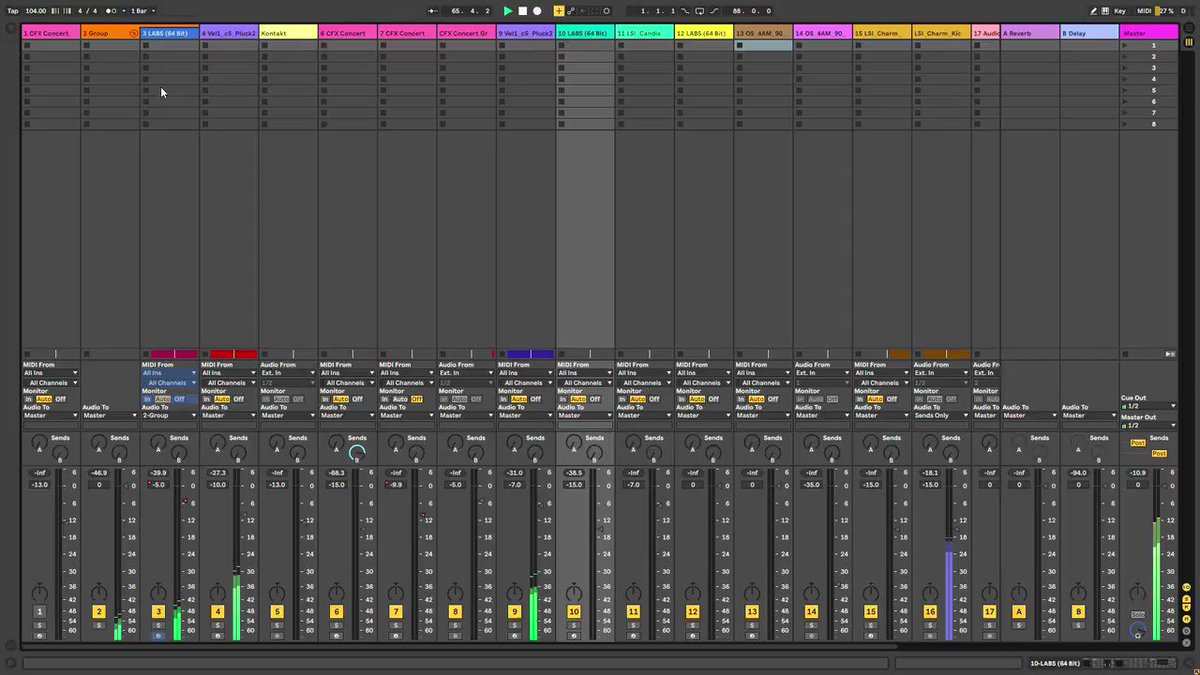Stop clips on track 9 with its stop button
The height and width of the screenshot is (675, 1200).
503,354
